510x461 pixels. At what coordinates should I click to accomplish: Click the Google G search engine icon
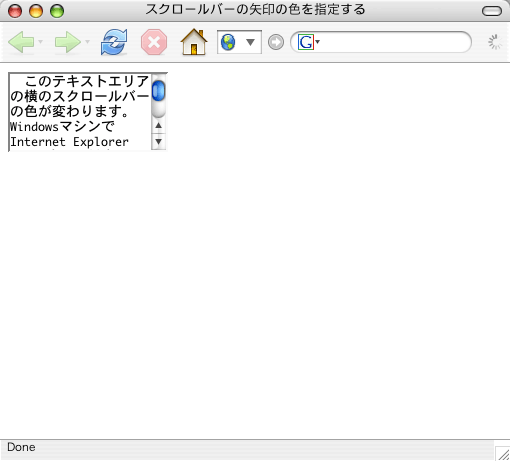[306, 42]
